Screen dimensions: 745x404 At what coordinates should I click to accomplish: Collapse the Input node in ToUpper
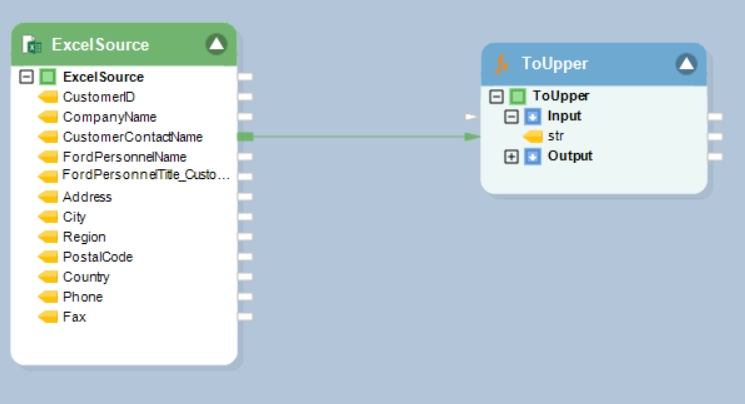point(511,116)
